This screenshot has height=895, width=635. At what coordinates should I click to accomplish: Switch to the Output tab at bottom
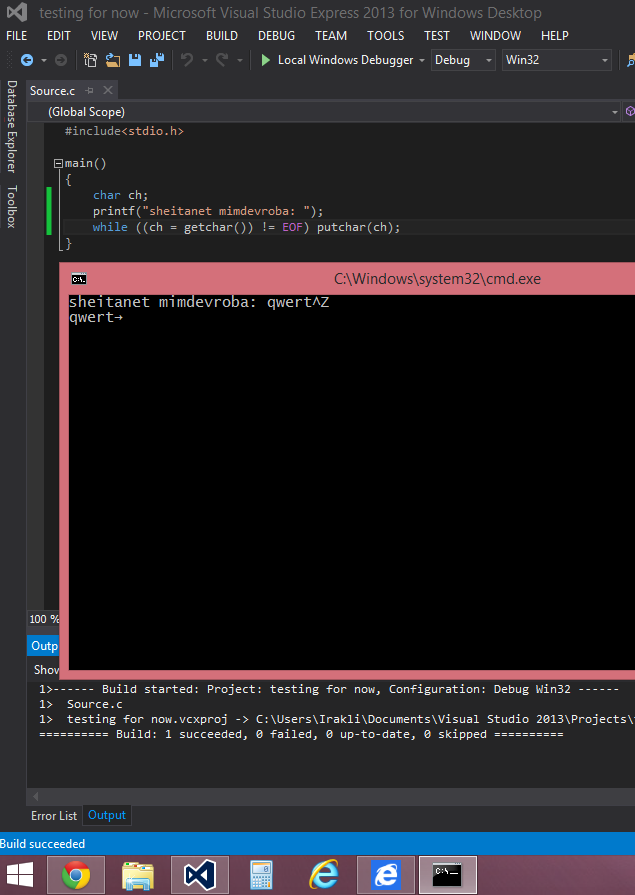(107, 815)
